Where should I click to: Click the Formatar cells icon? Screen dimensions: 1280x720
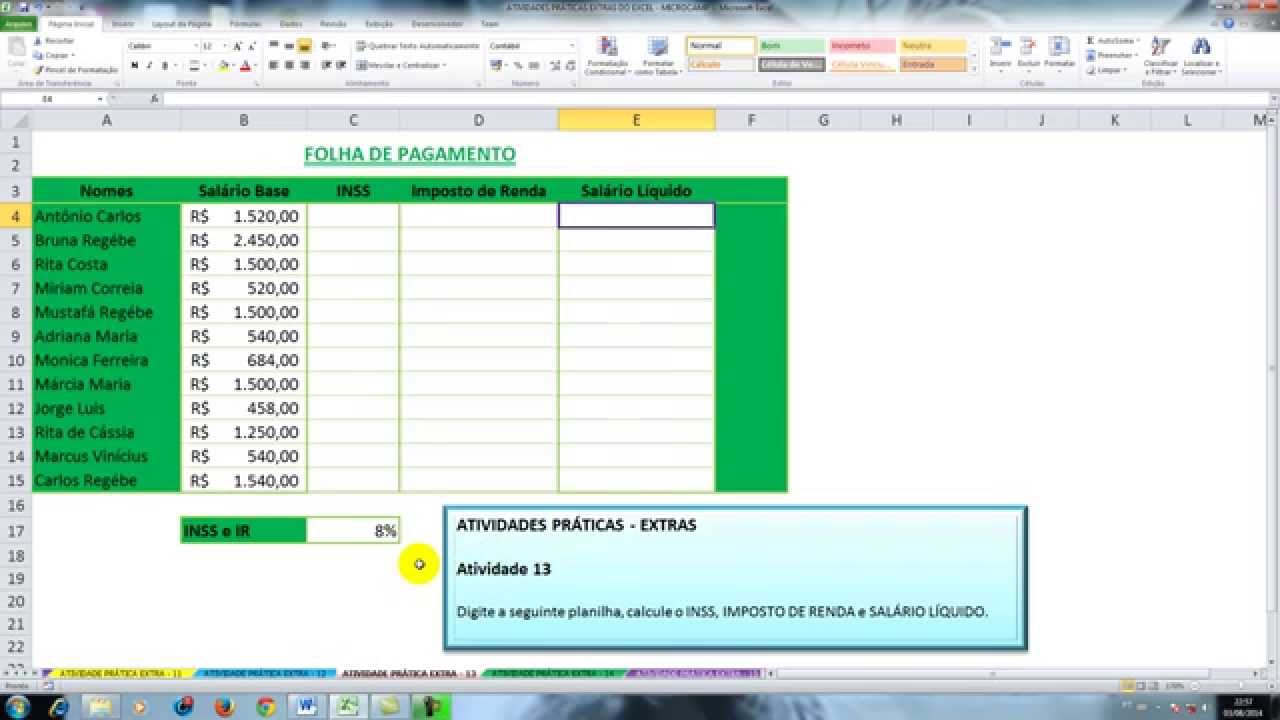[1058, 46]
